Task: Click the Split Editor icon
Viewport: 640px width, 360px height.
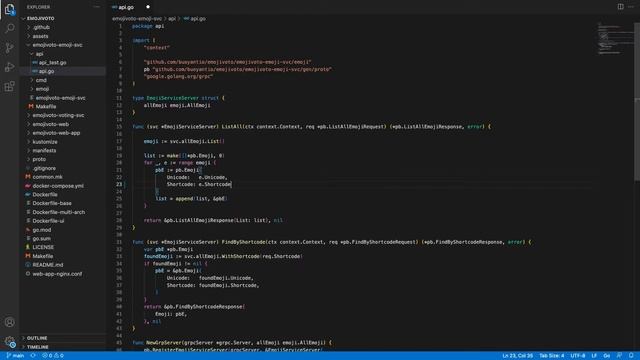Action: pos(620,7)
